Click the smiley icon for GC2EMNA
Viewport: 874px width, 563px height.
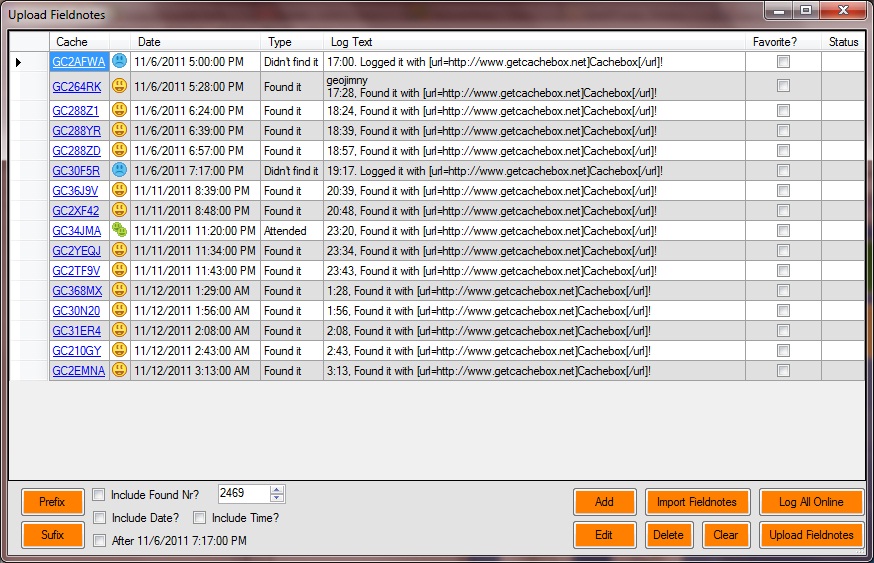[119, 370]
